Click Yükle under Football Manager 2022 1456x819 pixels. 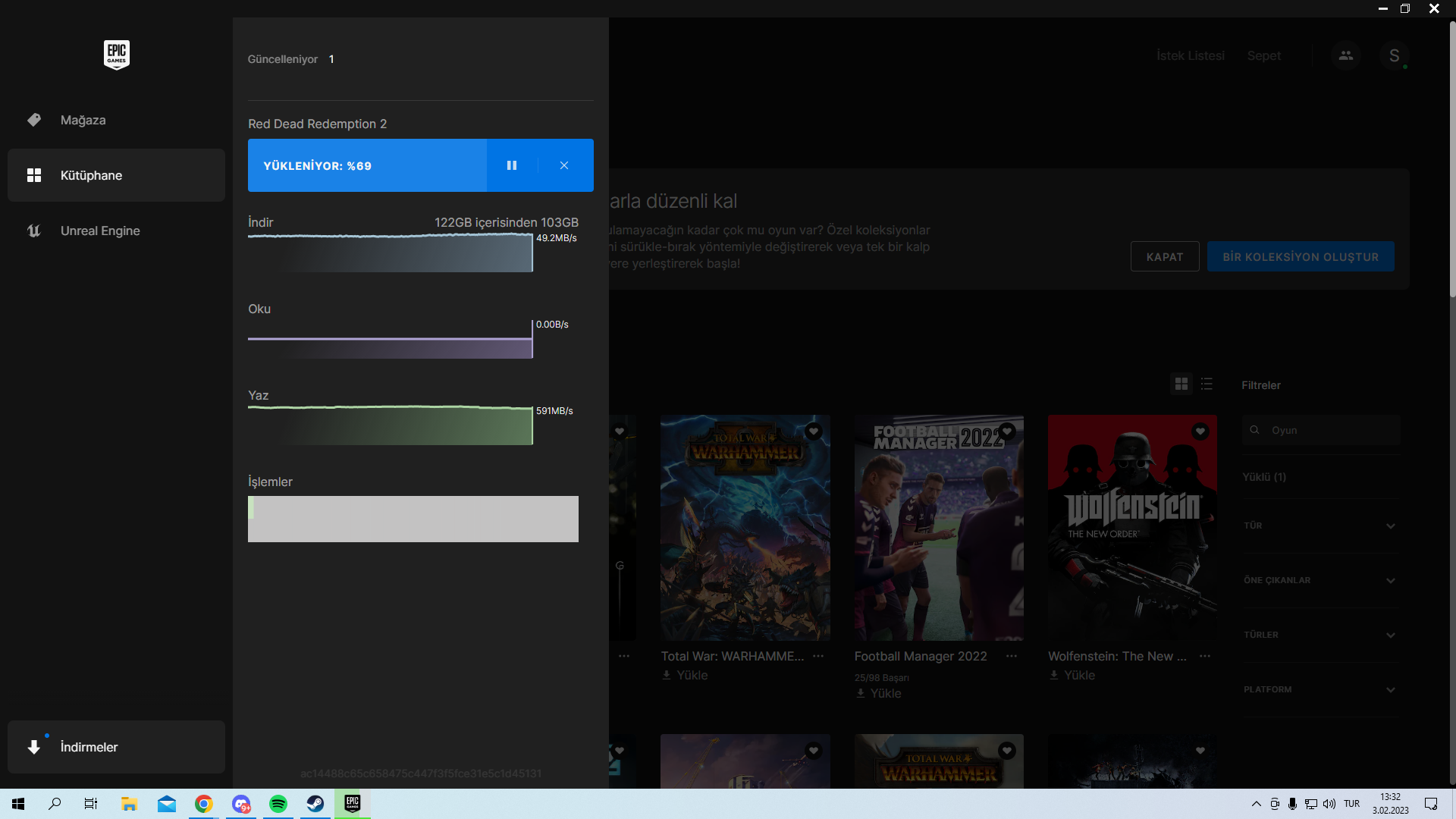[x=878, y=693]
